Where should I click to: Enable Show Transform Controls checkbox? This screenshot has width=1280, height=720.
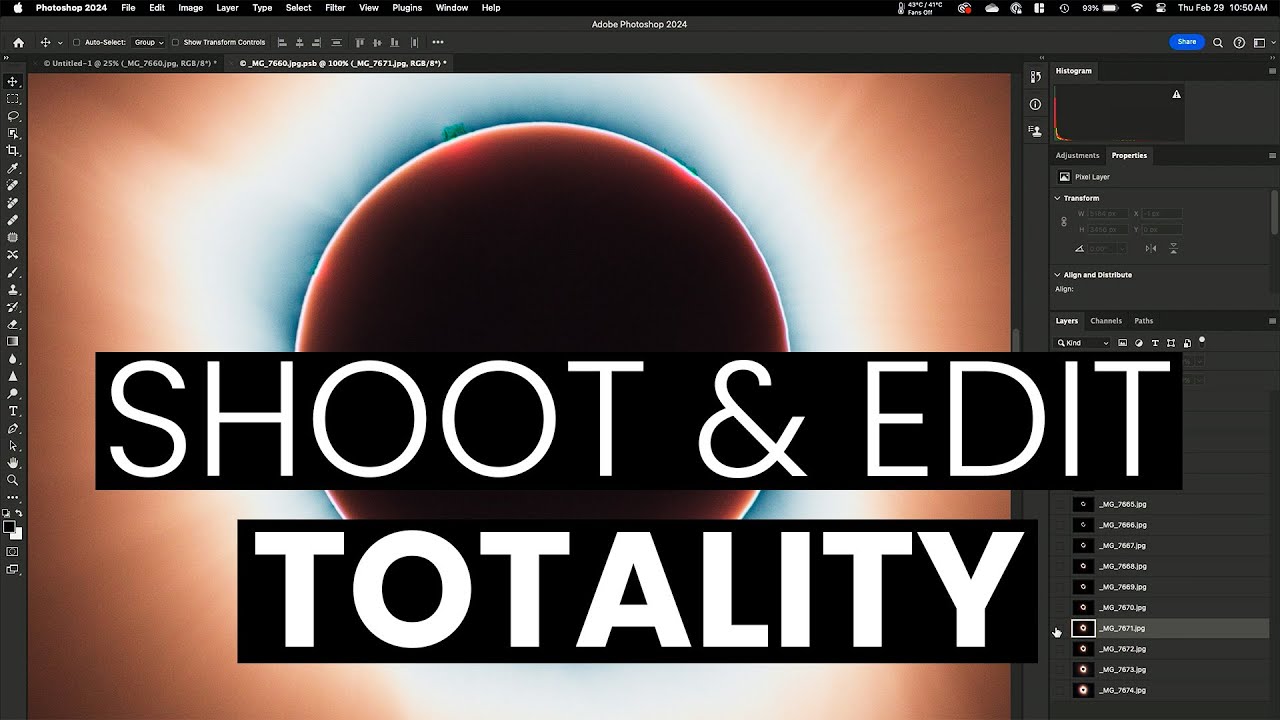click(x=175, y=43)
